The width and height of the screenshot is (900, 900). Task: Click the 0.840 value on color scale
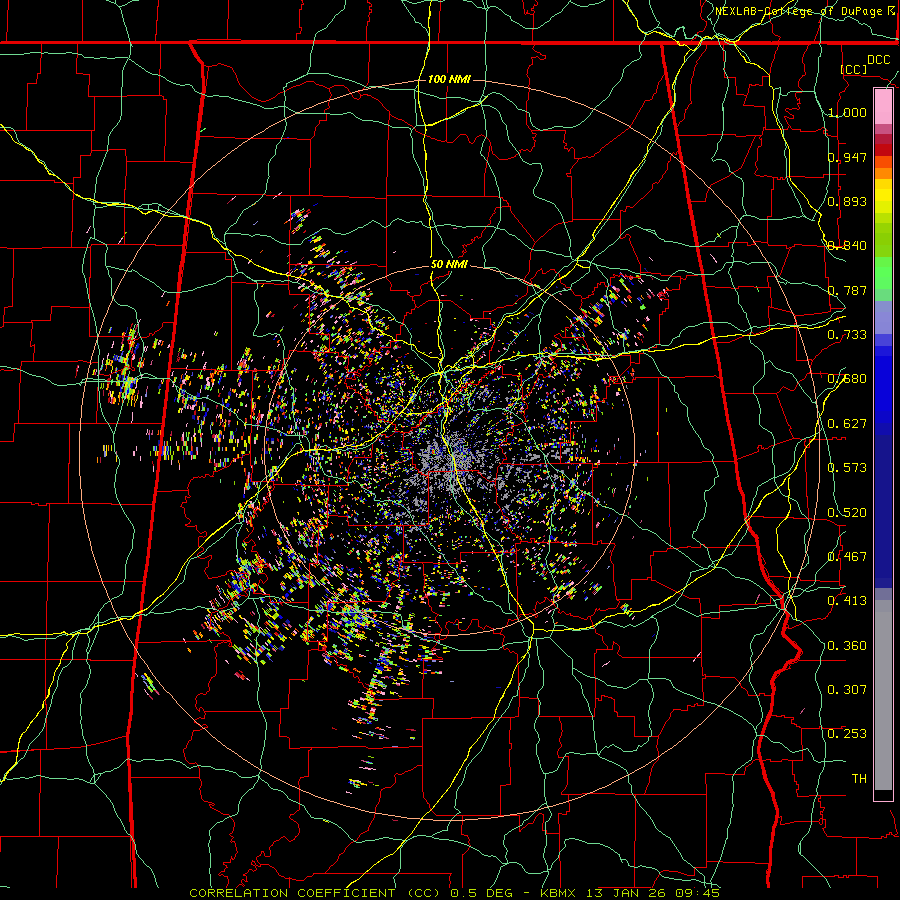pyautogui.click(x=847, y=246)
